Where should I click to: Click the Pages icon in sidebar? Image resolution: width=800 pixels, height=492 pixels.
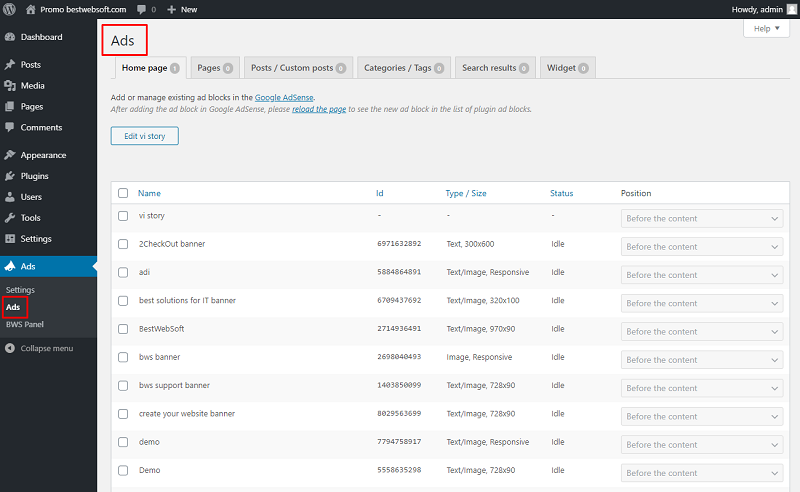click(10, 106)
